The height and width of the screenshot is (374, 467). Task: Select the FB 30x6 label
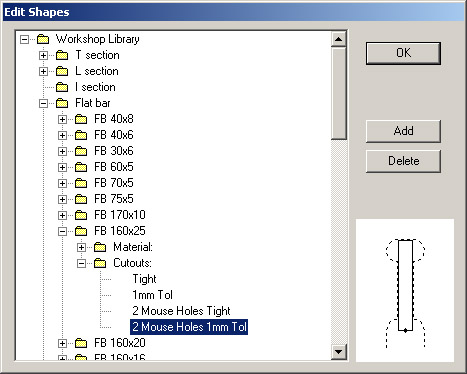tap(114, 151)
